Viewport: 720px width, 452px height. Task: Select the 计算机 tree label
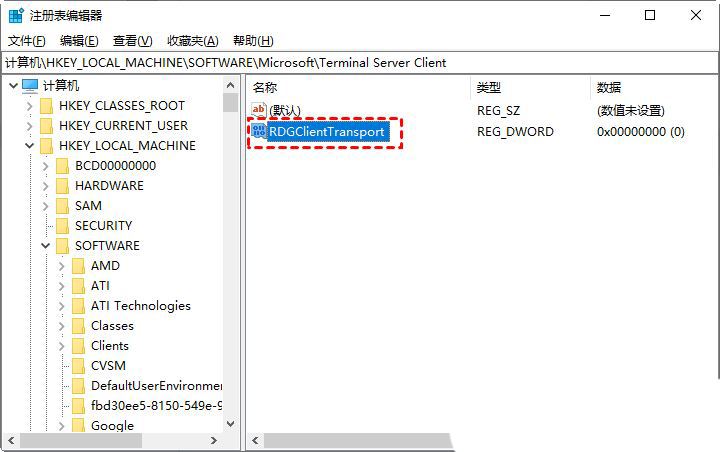61,85
